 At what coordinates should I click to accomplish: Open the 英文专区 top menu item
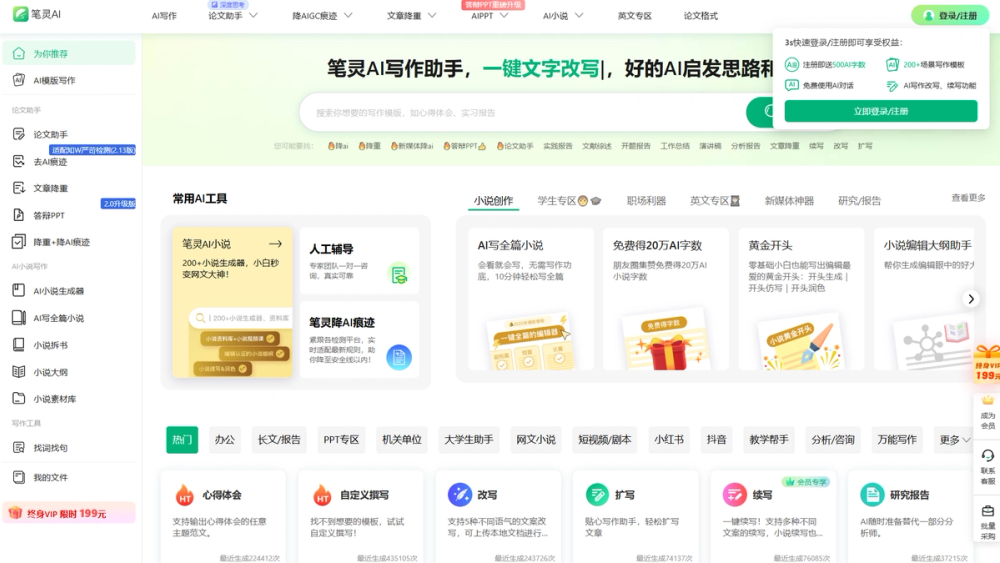635,15
